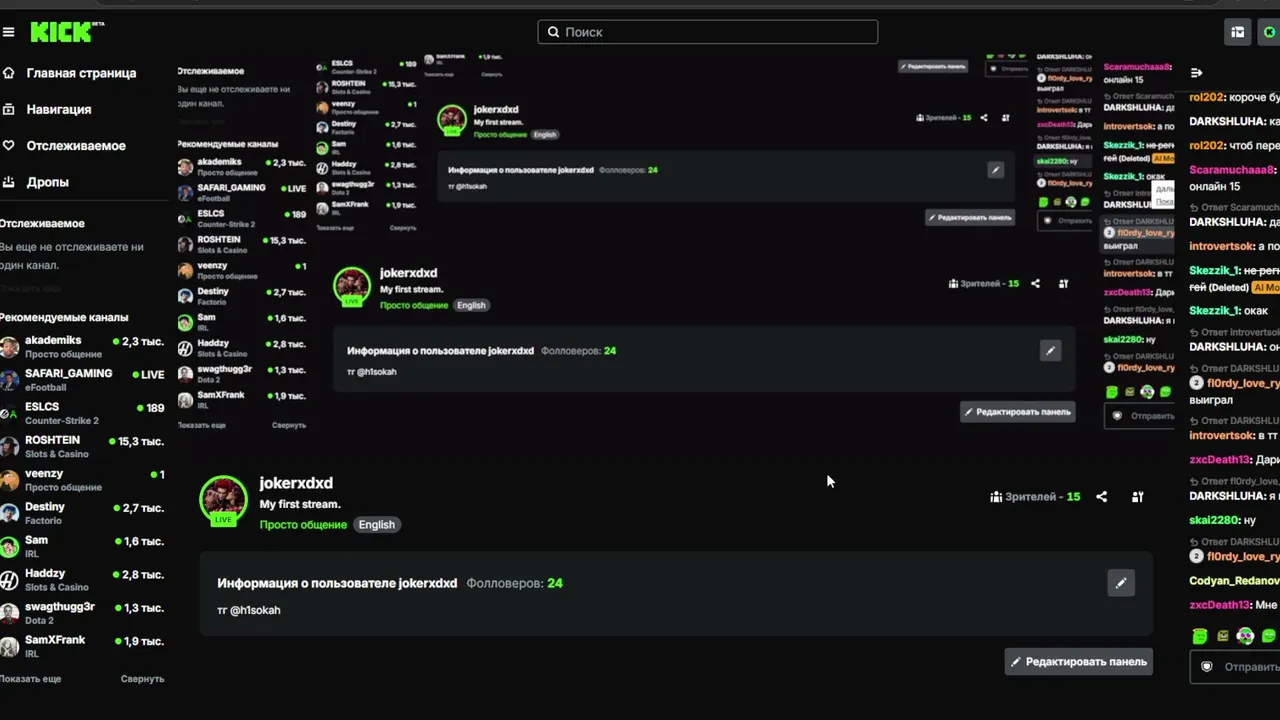Image resolution: width=1280 pixels, height=720 pixels.
Task: Click the Codyan_Redanov username in chat
Action: tap(1234, 581)
